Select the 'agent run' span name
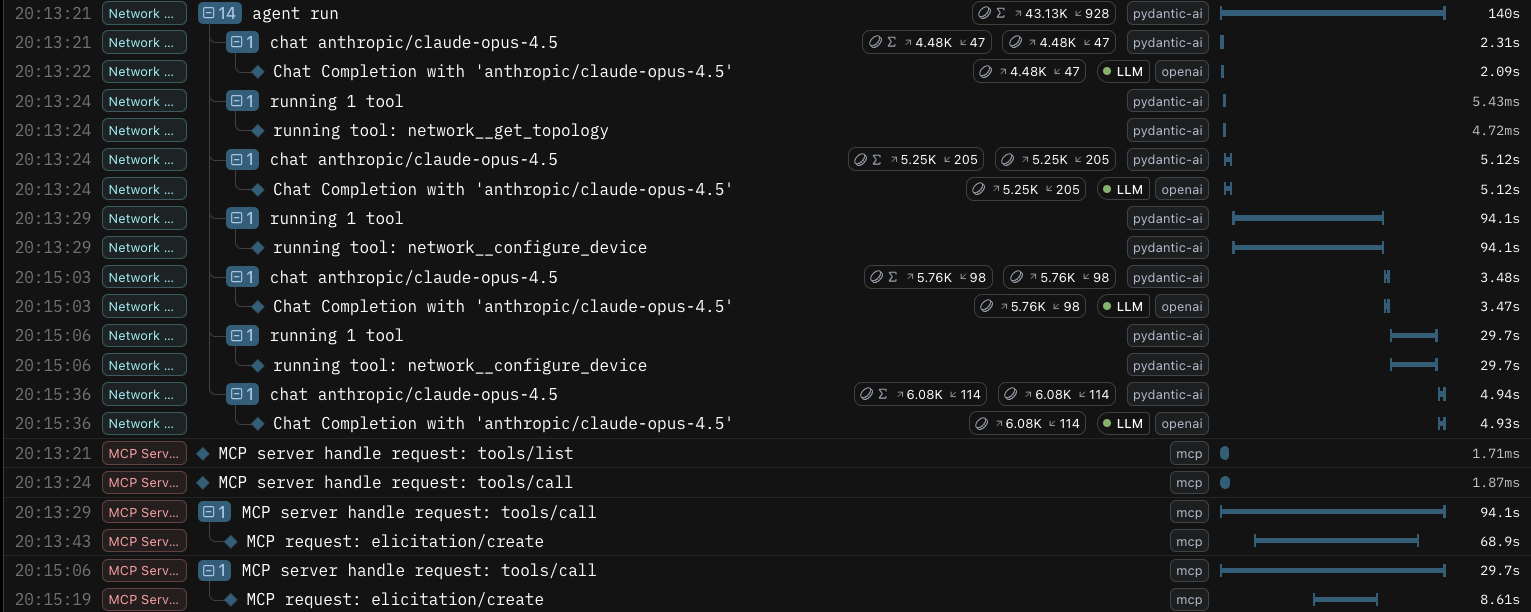The image size is (1531, 612). pyautogui.click(x=295, y=13)
